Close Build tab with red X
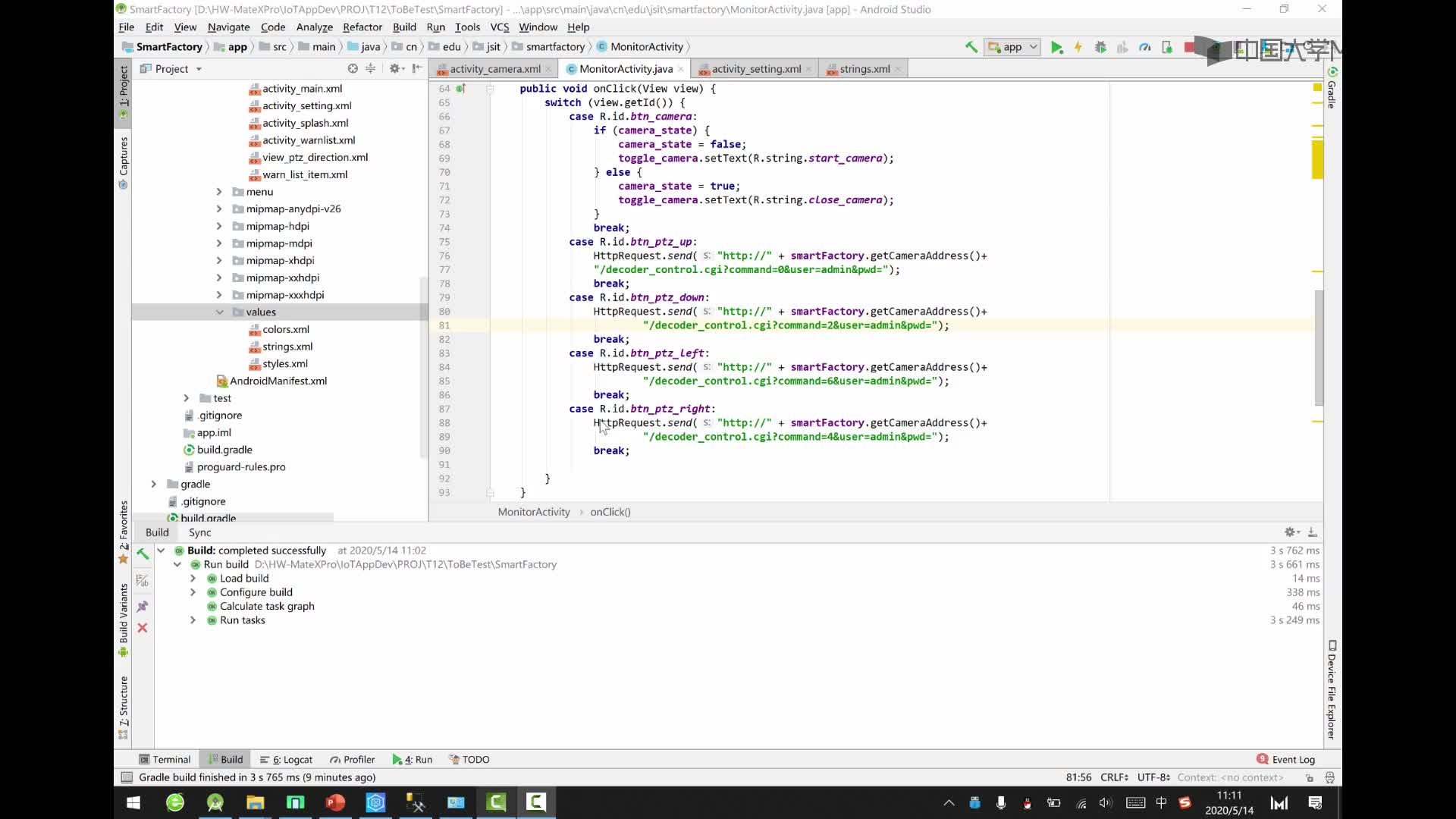The height and width of the screenshot is (819, 1456). [142, 628]
